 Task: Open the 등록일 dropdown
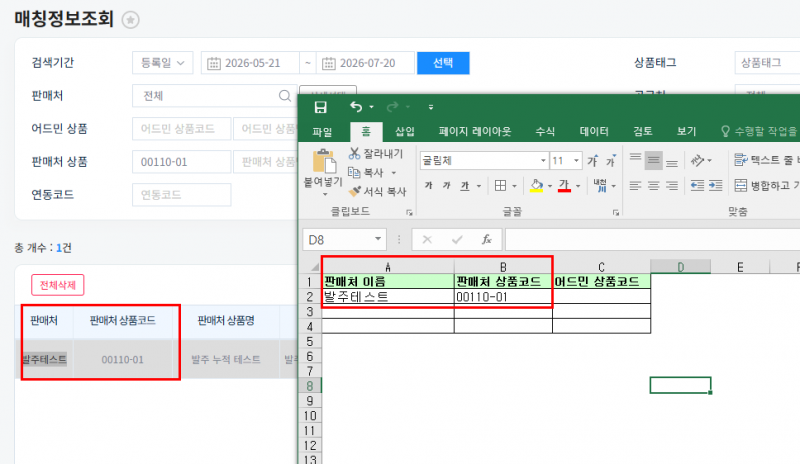point(162,63)
